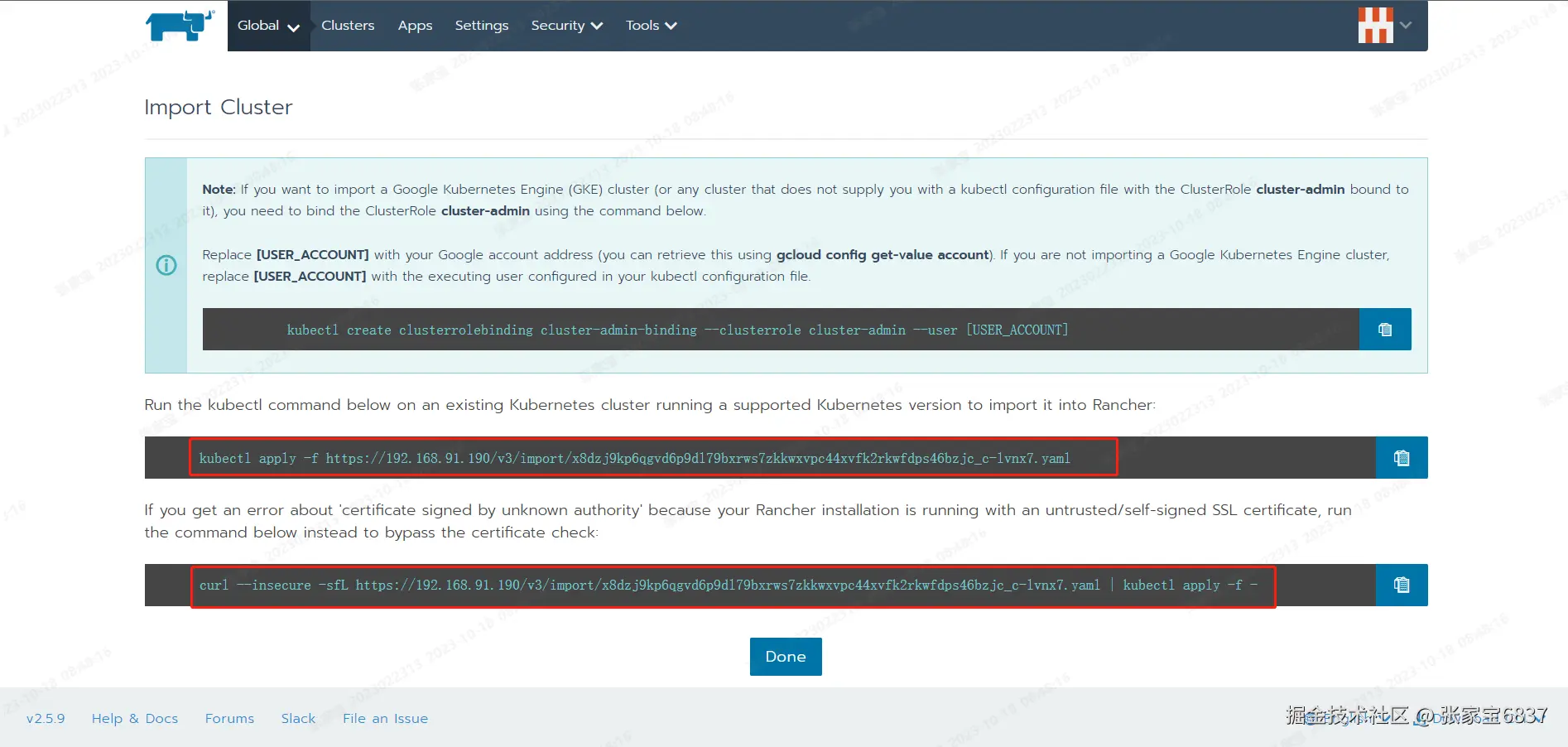Expand the chevron beside the avatar

click(1406, 25)
